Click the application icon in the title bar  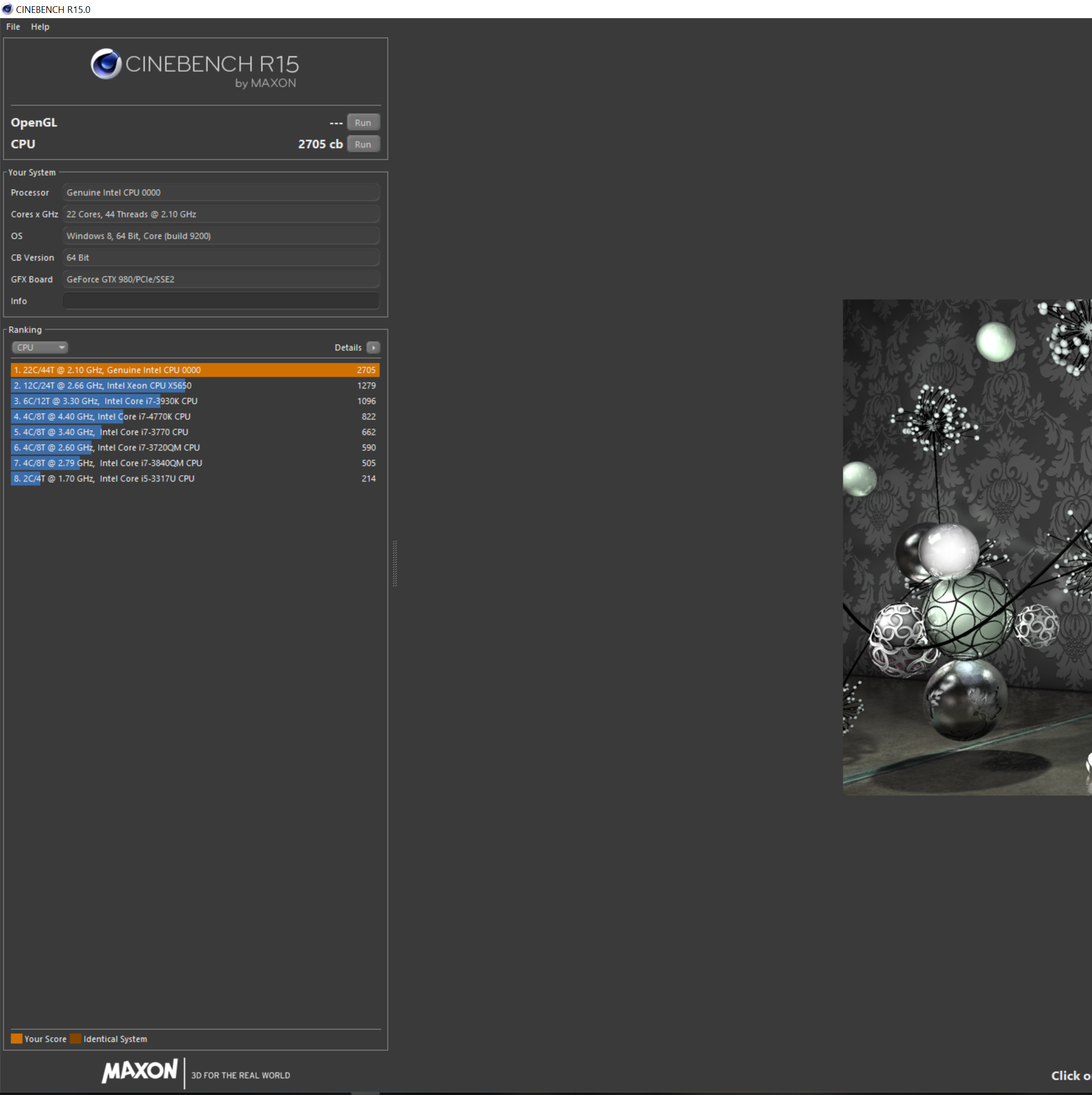tap(7, 9)
